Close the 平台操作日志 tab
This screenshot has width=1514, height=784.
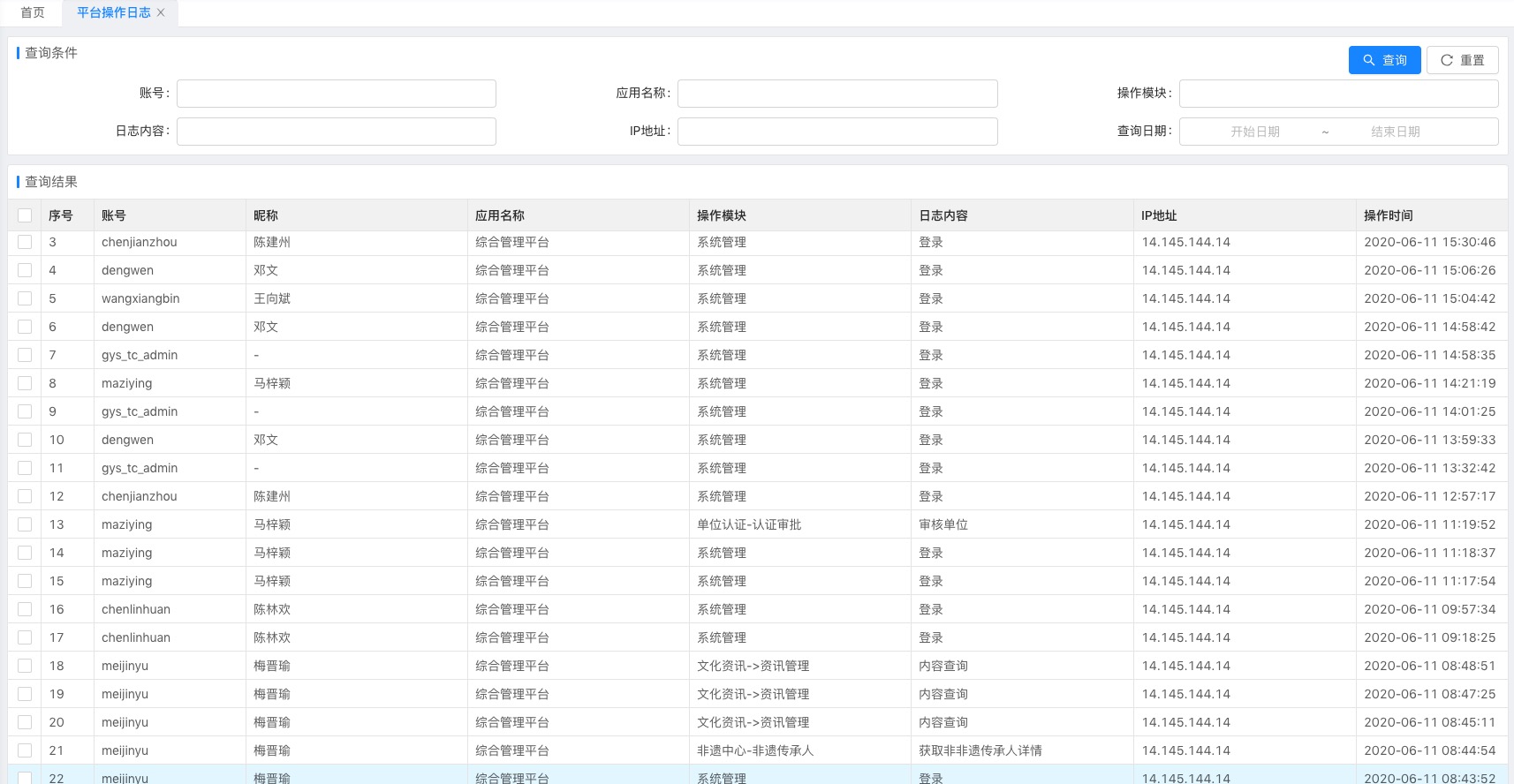[x=161, y=12]
